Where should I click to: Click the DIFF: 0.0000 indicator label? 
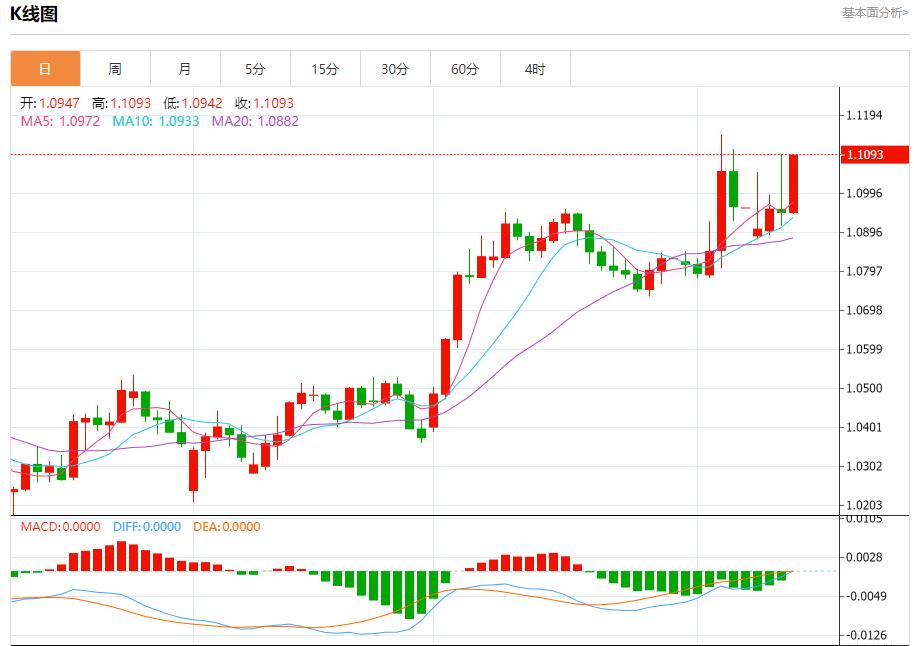tap(145, 527)
